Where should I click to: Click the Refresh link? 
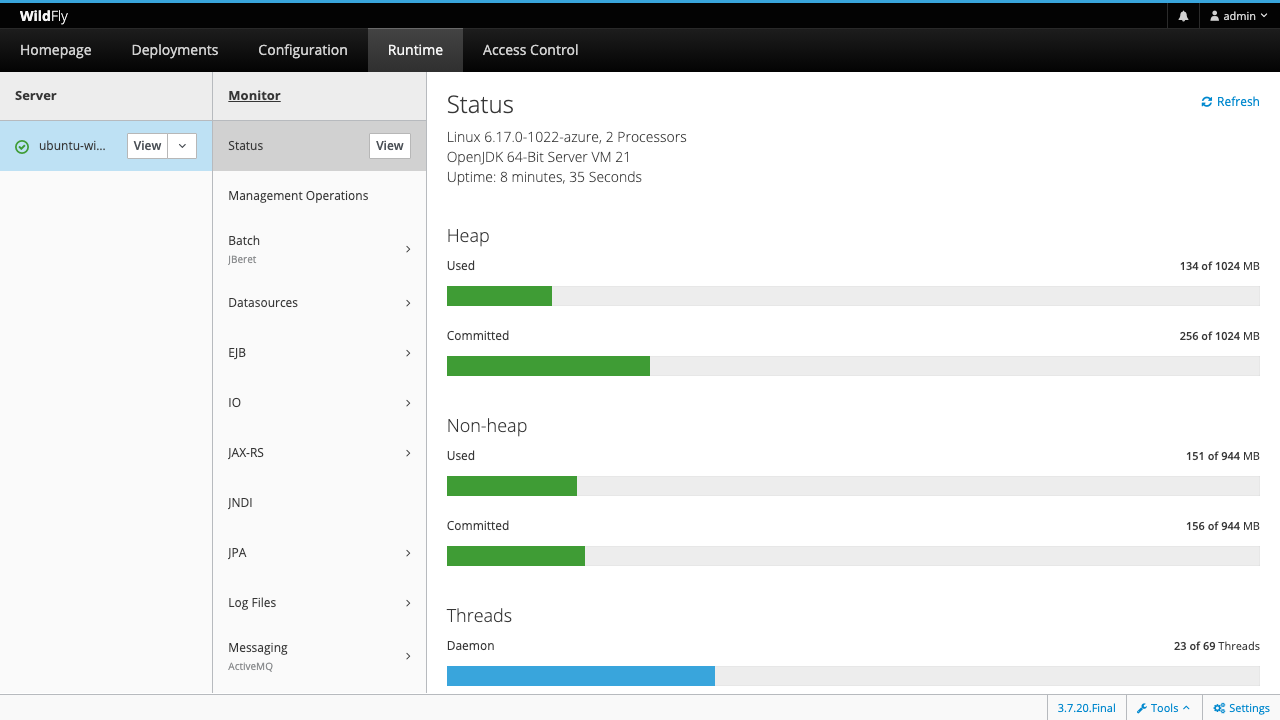1230,102
